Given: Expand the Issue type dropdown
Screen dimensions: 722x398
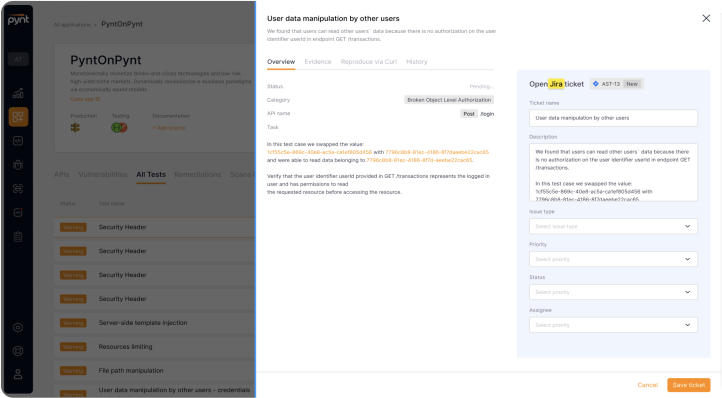Looking at the screenshot, I should (613, 226).
